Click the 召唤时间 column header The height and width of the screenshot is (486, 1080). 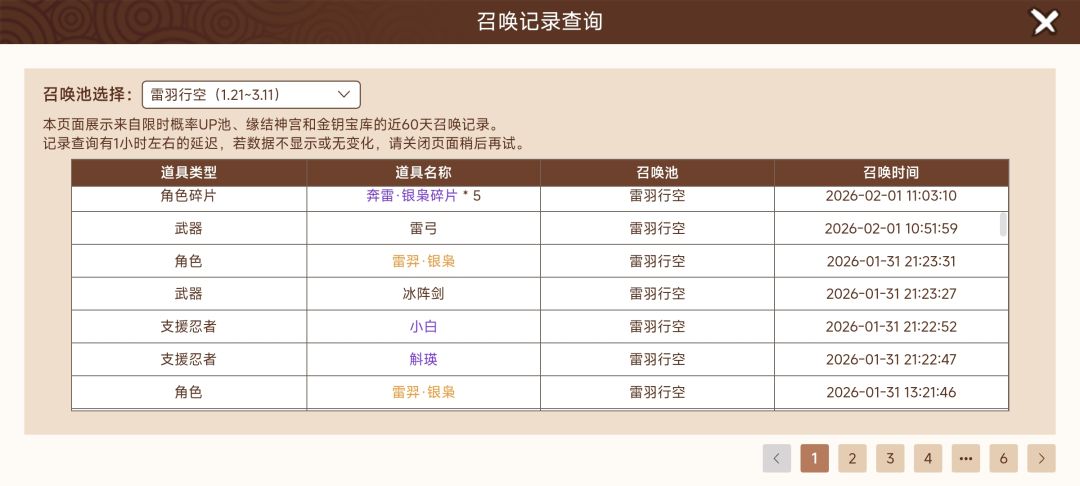coord(890,173)
